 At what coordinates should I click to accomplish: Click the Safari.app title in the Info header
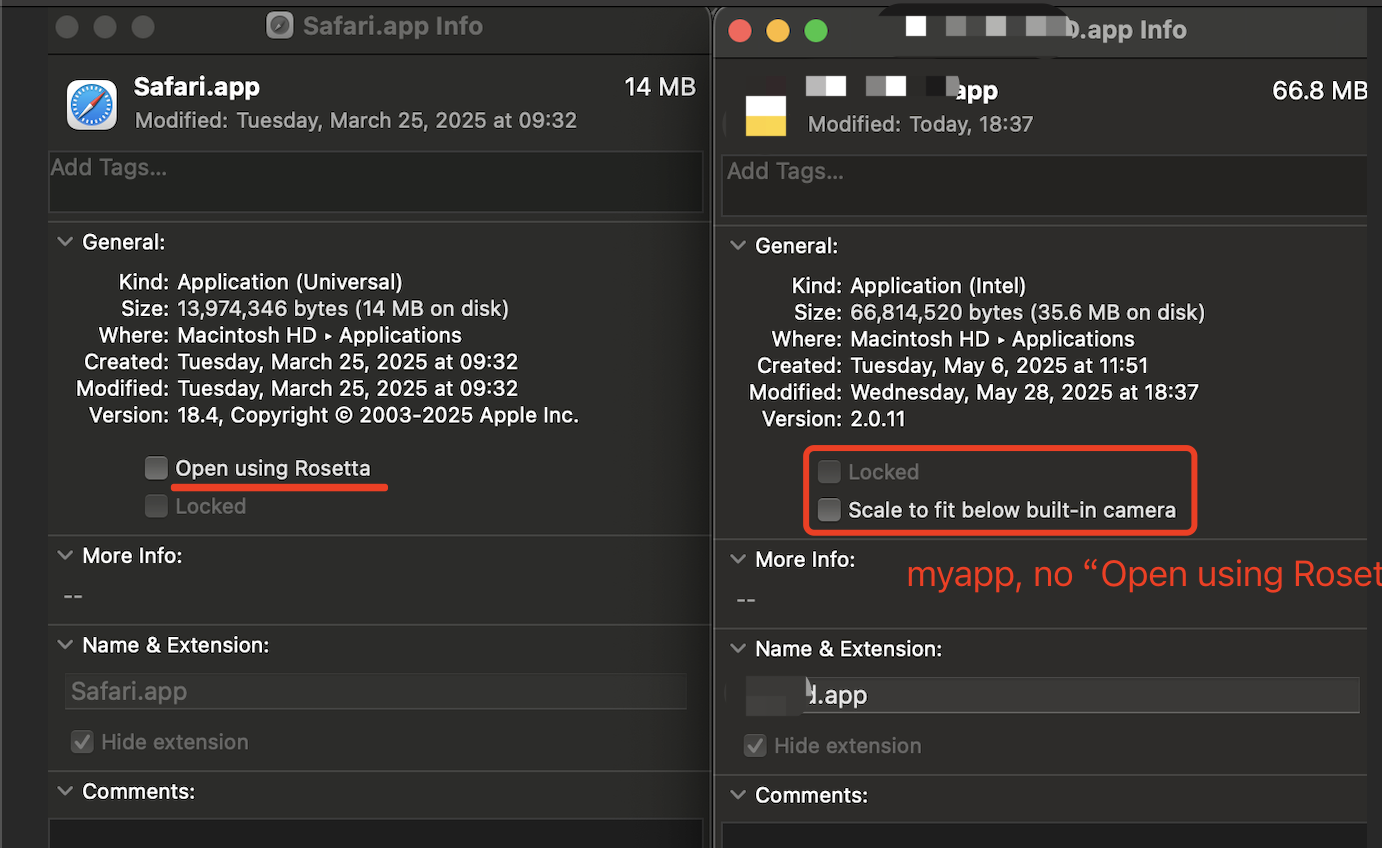(x=197, y=87)
